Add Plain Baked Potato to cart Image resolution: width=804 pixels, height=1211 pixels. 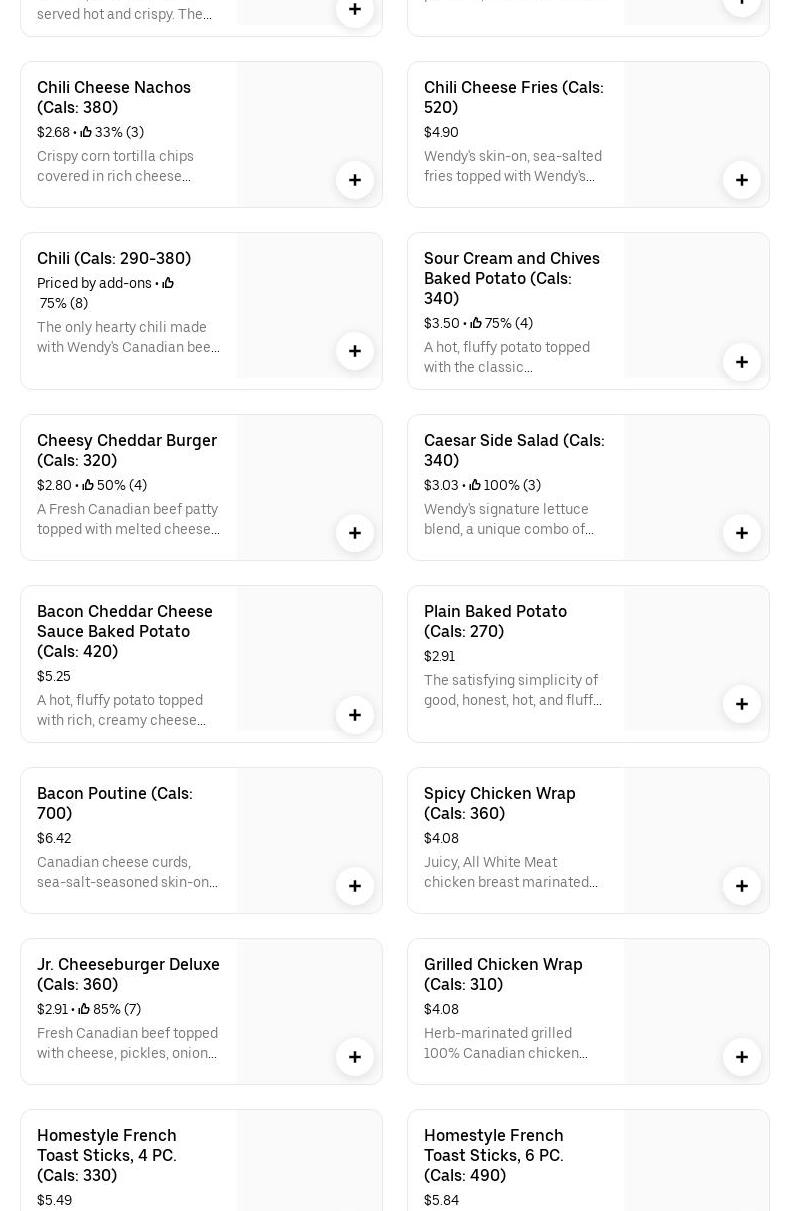point(742,704)
